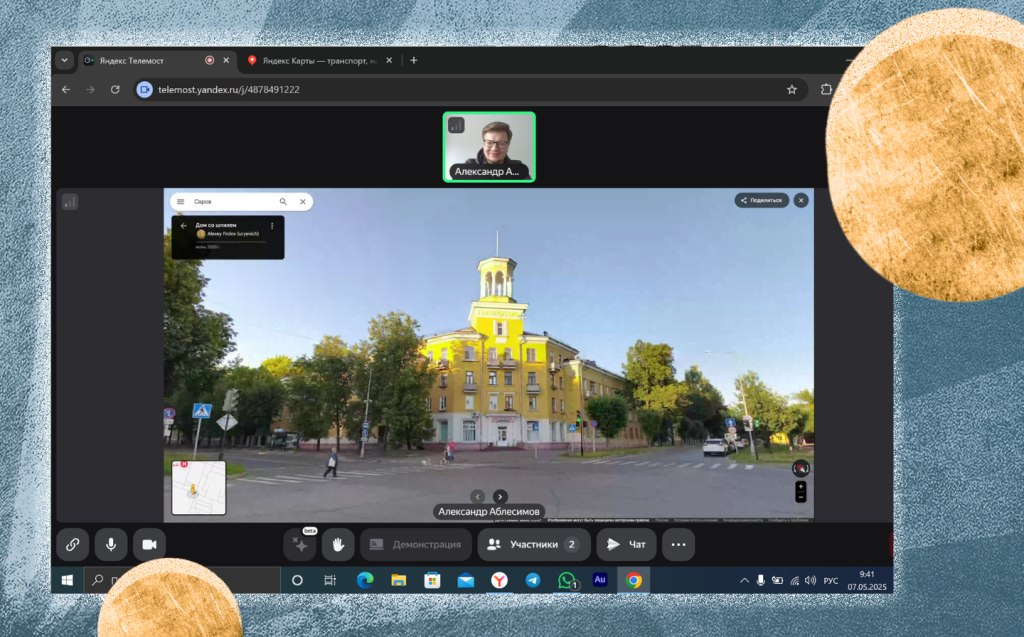Screen dimensions: 1024x637
Task: Click the site info icon in address bar
Action: [145, 90]
